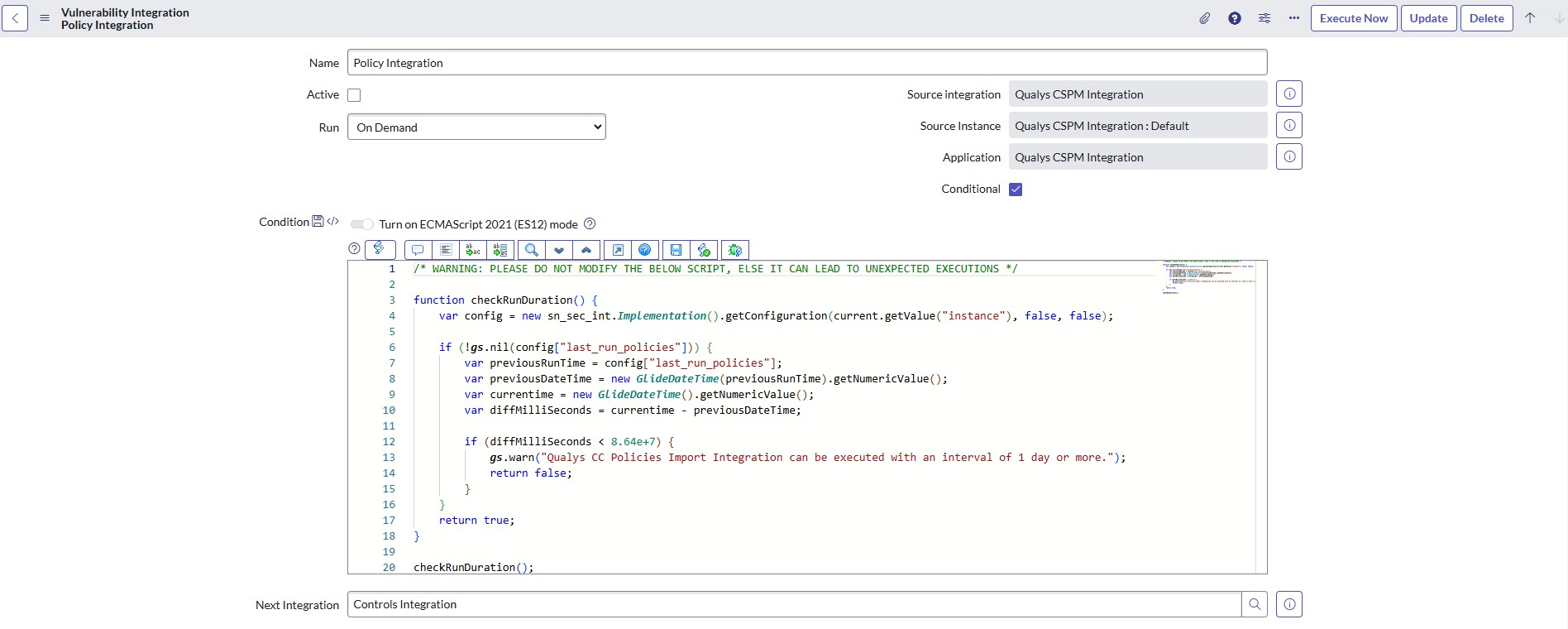The width and height of the screenshot is (1568, 629).
Task: Toggle the syntax editor macros icon
Action: click(x=380, y=249)
